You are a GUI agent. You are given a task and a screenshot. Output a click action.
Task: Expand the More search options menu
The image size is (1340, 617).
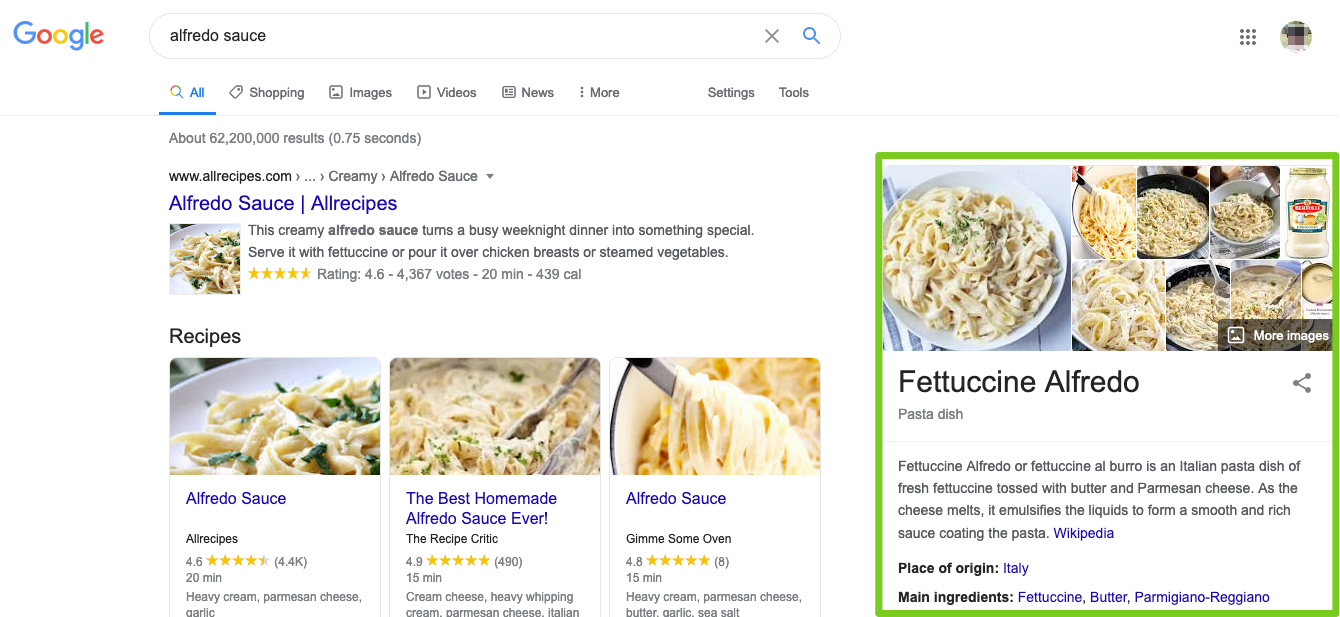tap(597, 91)
